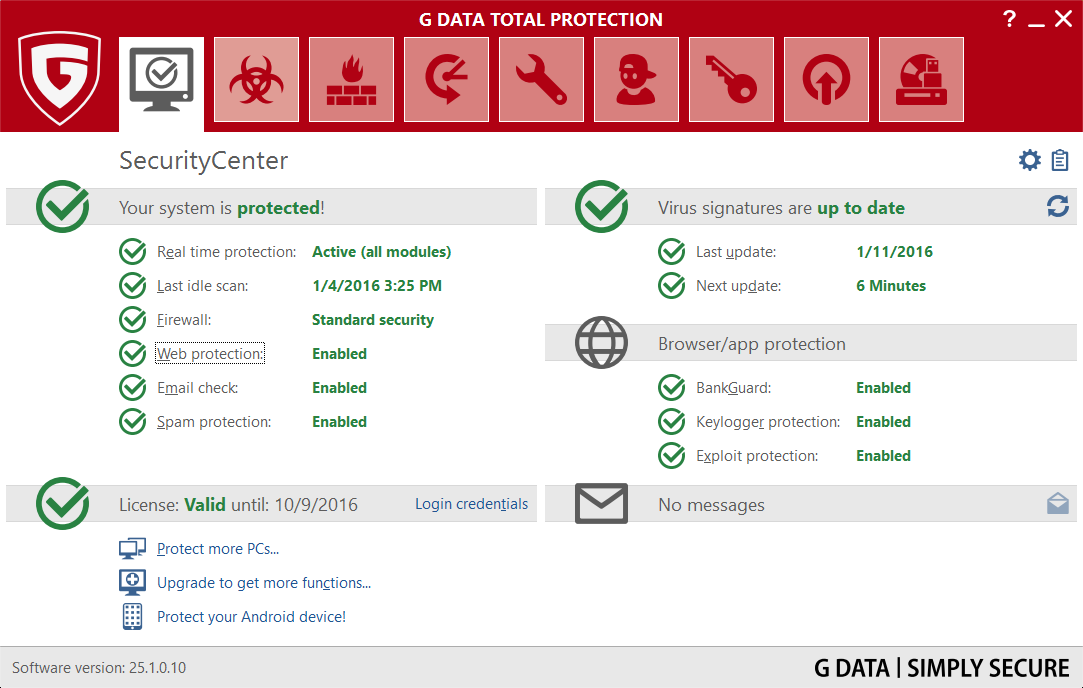The width and height of the screenshot is (1083, 688).
Task: Click the Email check status icon
Action: [x=133, y=388]
